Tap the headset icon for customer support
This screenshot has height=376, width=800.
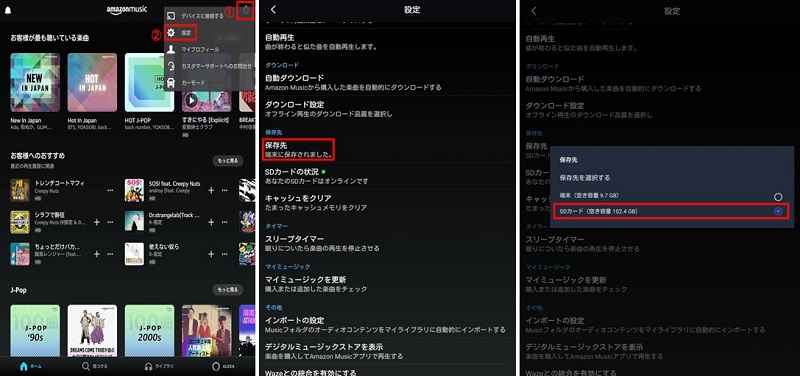point(171,66)
